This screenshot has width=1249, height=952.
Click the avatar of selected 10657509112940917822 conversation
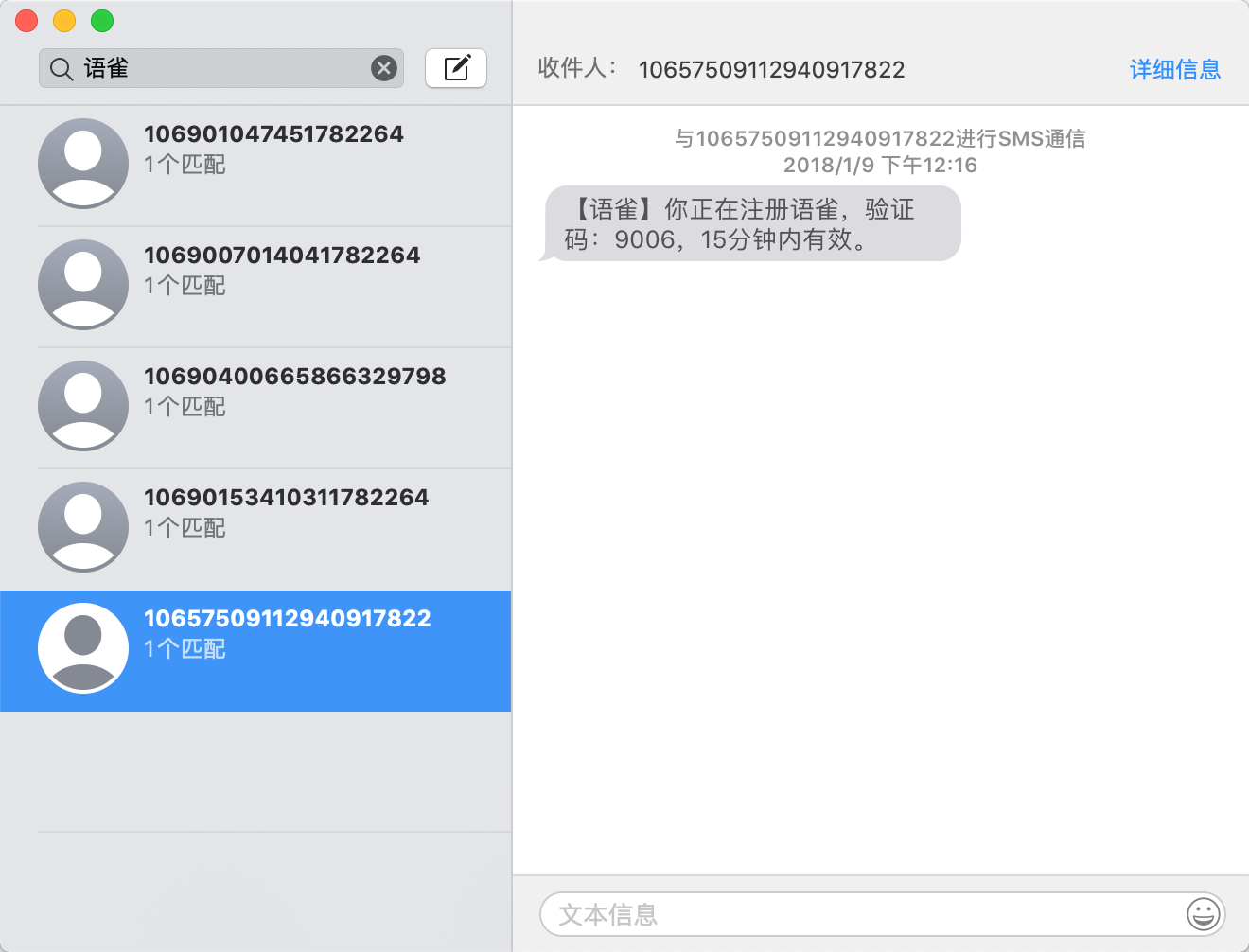(83, 648)
